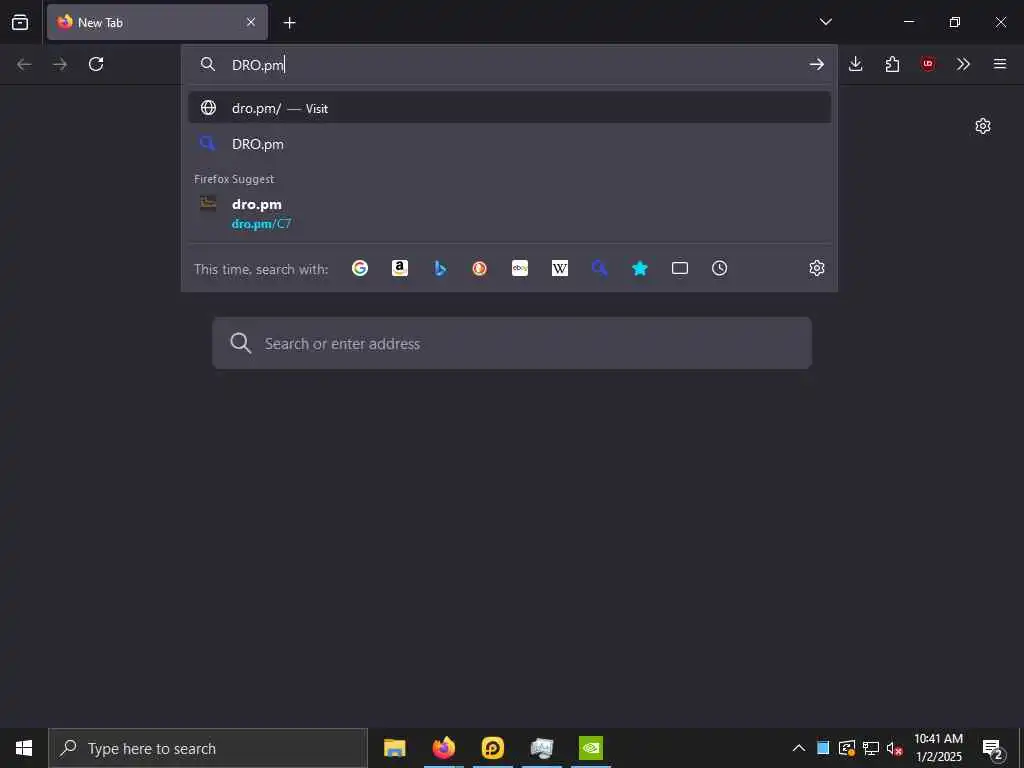Open the yellow circular app in taskbar
1024x768 pixels.
pos(492,748)
